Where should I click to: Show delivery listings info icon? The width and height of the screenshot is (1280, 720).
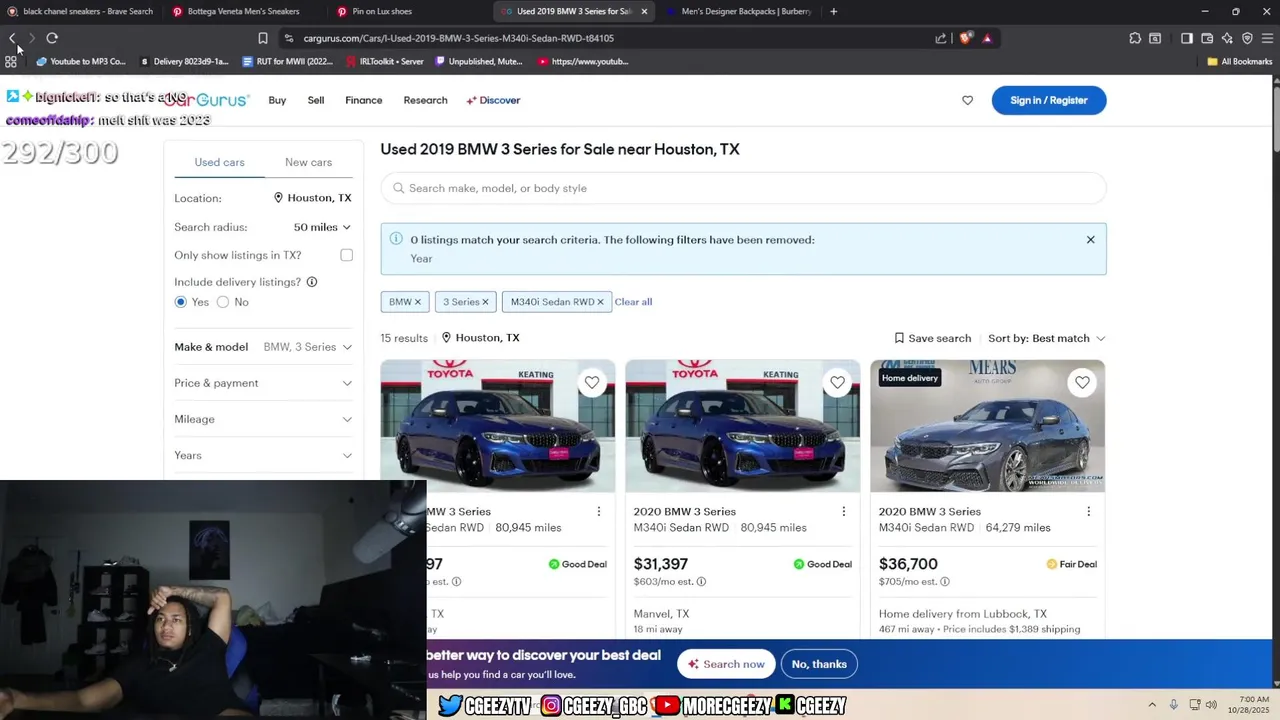point(312,282)
